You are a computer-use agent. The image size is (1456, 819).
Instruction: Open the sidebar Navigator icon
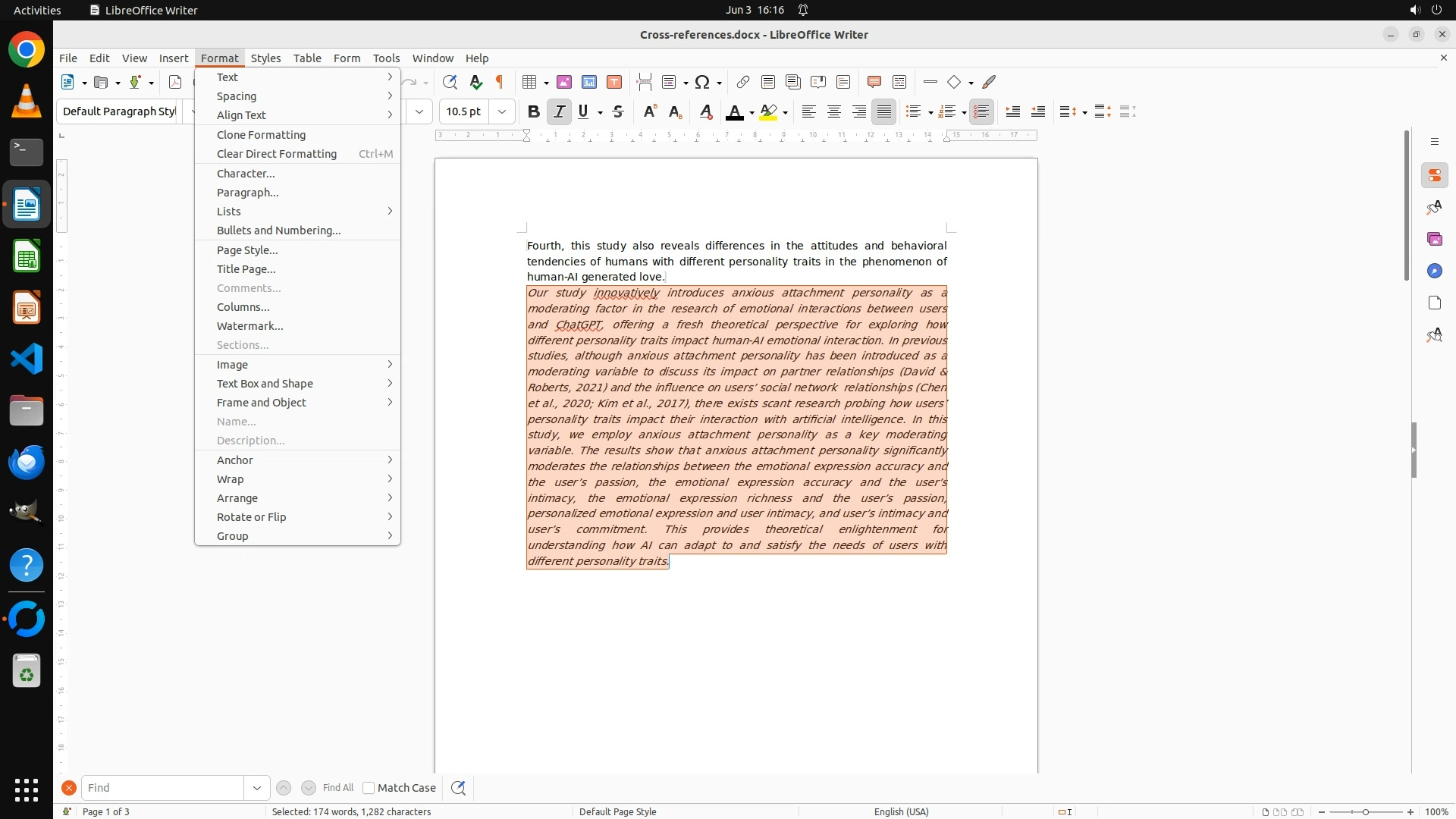1434,271
